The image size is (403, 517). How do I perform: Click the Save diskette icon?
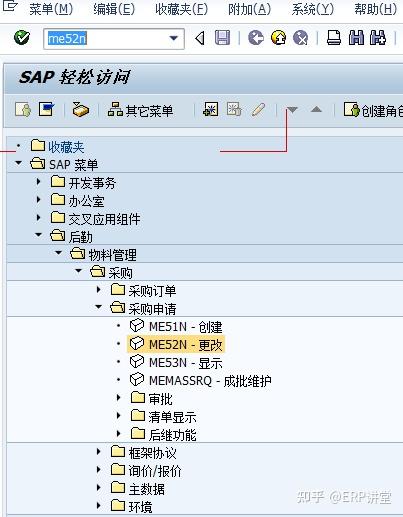[x=222, y=38]
